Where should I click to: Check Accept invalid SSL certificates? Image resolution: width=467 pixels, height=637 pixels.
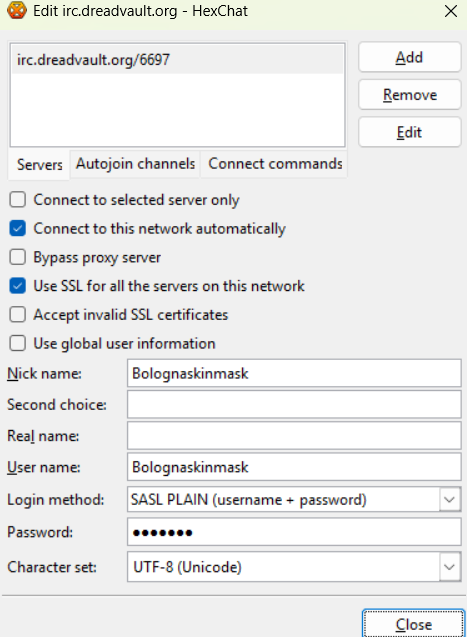tap(17, 314)
